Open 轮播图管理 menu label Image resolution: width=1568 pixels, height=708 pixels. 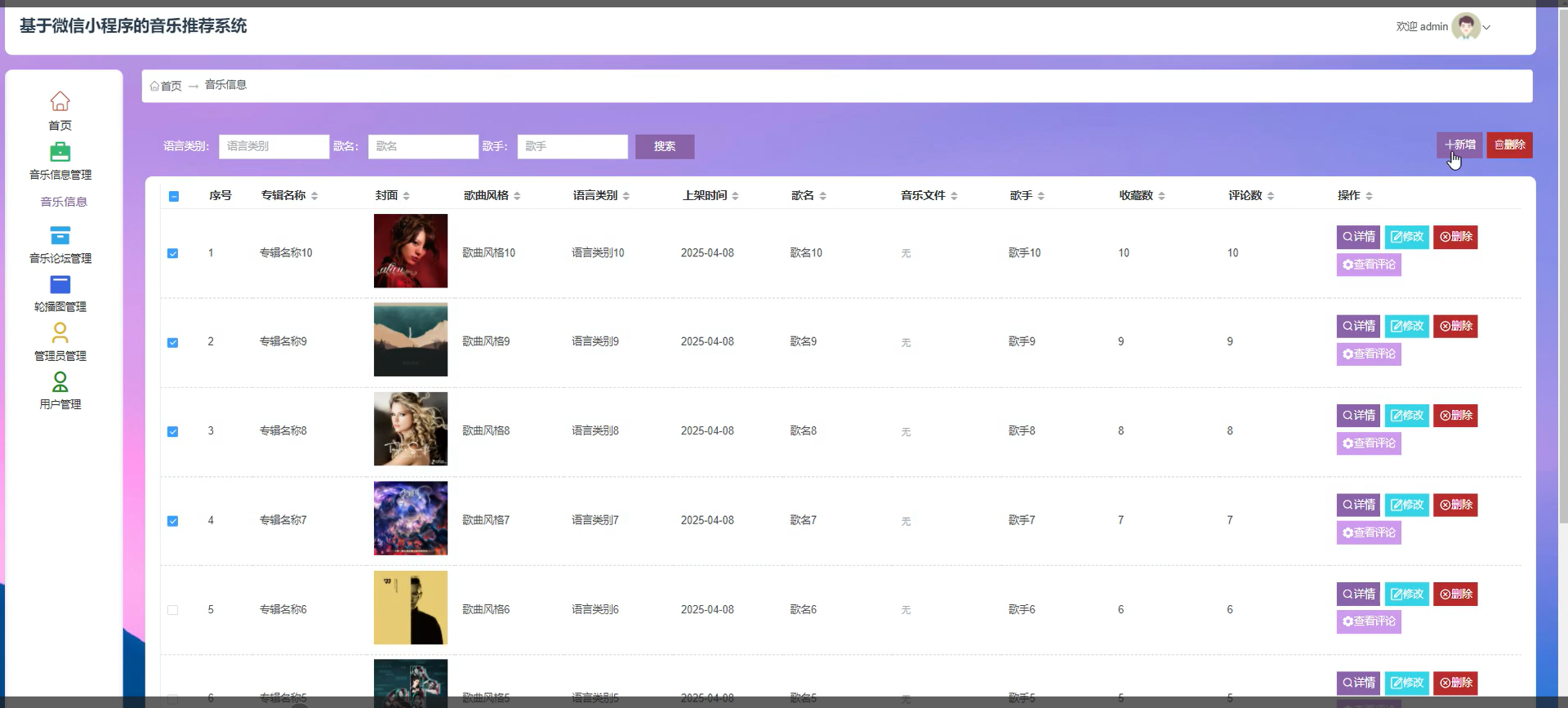click(x=60, y=306)
